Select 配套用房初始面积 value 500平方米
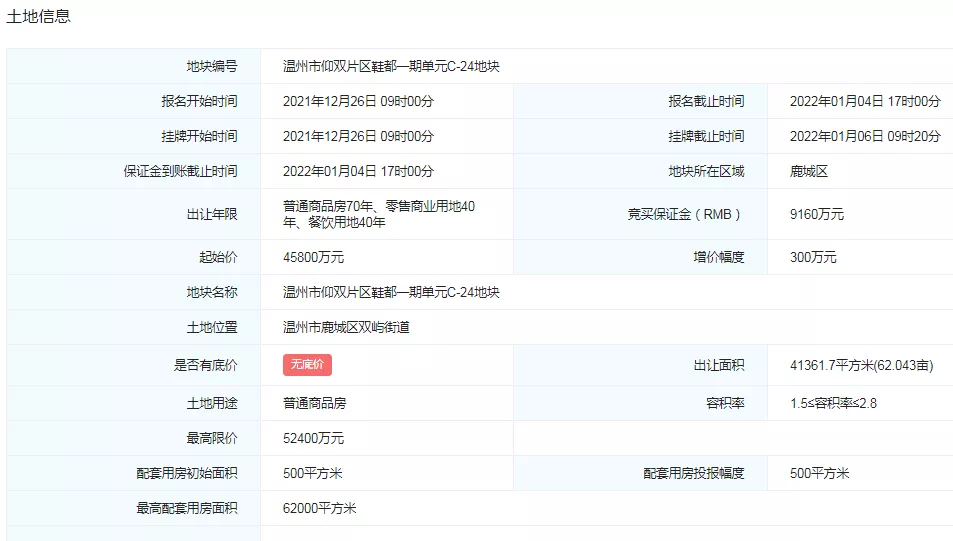The height and width of the screenshot is (541, 953). click(x=312, y=473)
